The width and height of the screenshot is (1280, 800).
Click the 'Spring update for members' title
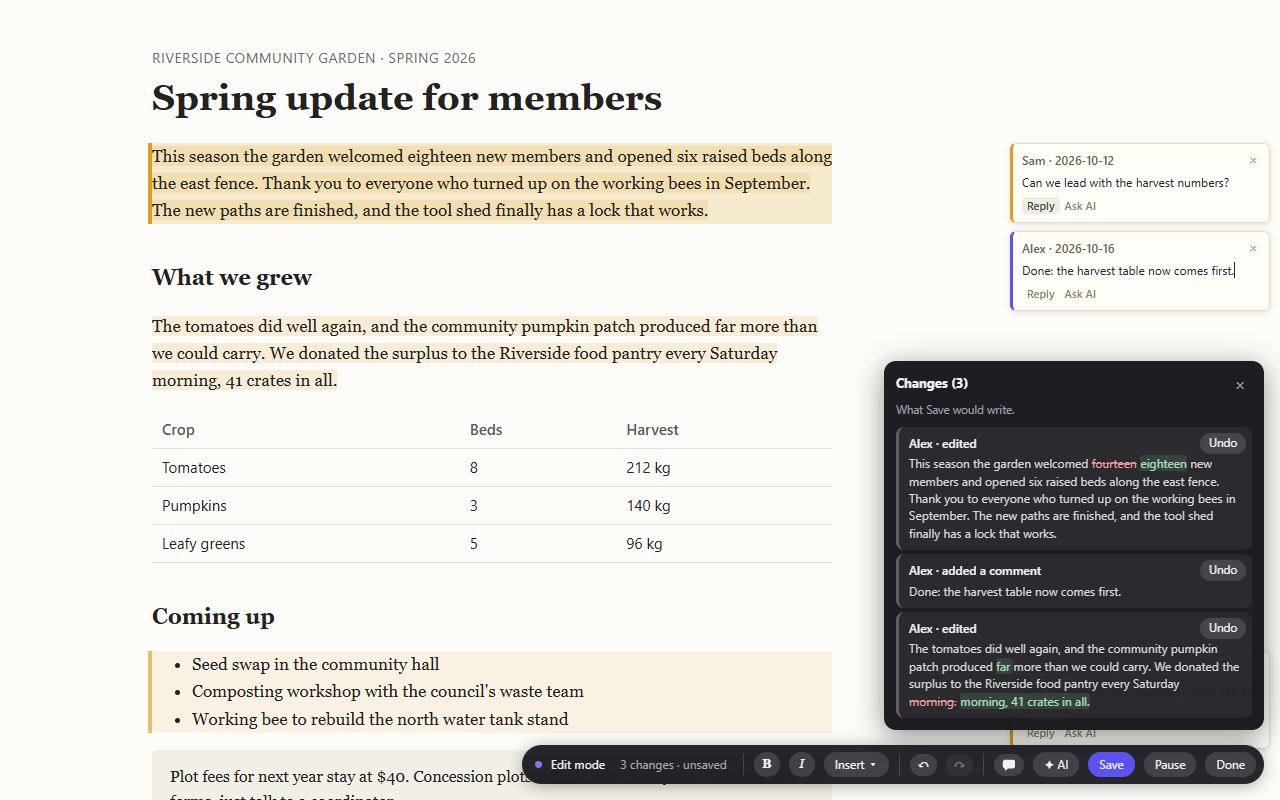point(407,98)
